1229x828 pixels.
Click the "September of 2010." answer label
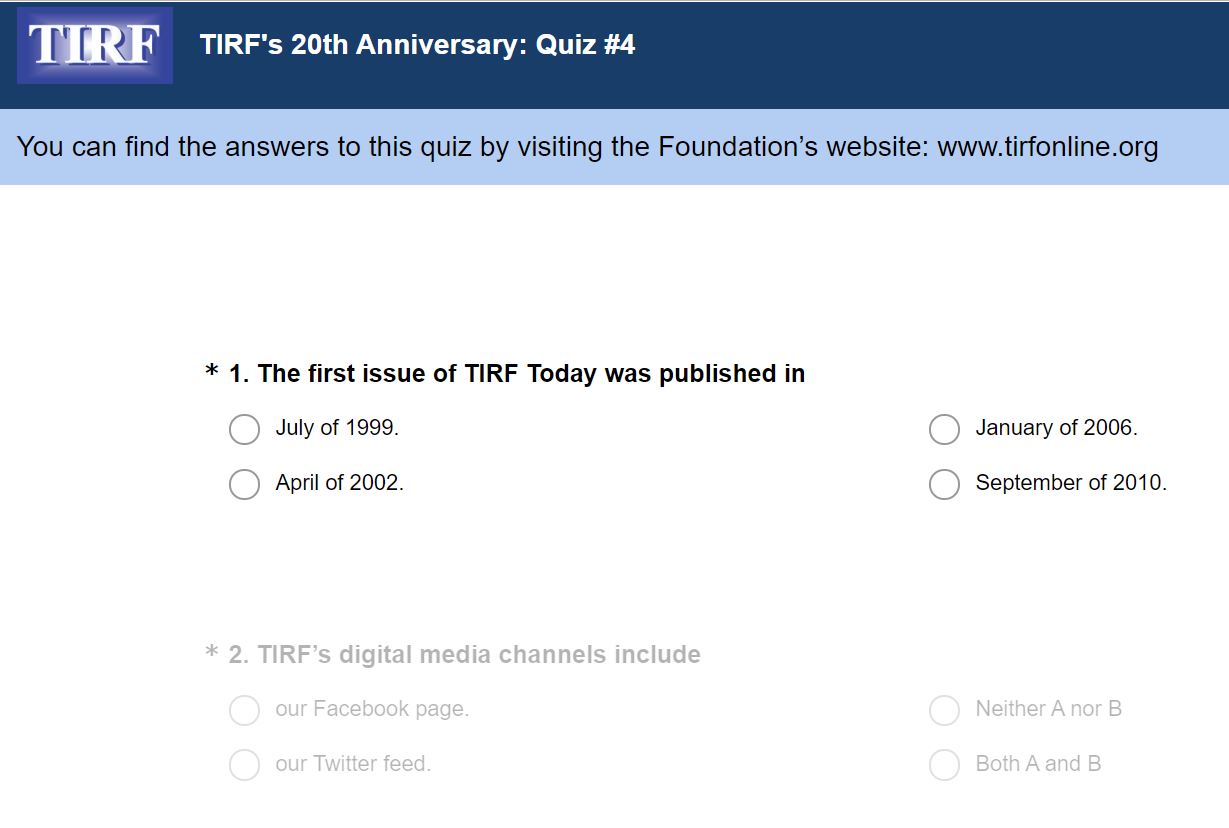pos(1071,483)
